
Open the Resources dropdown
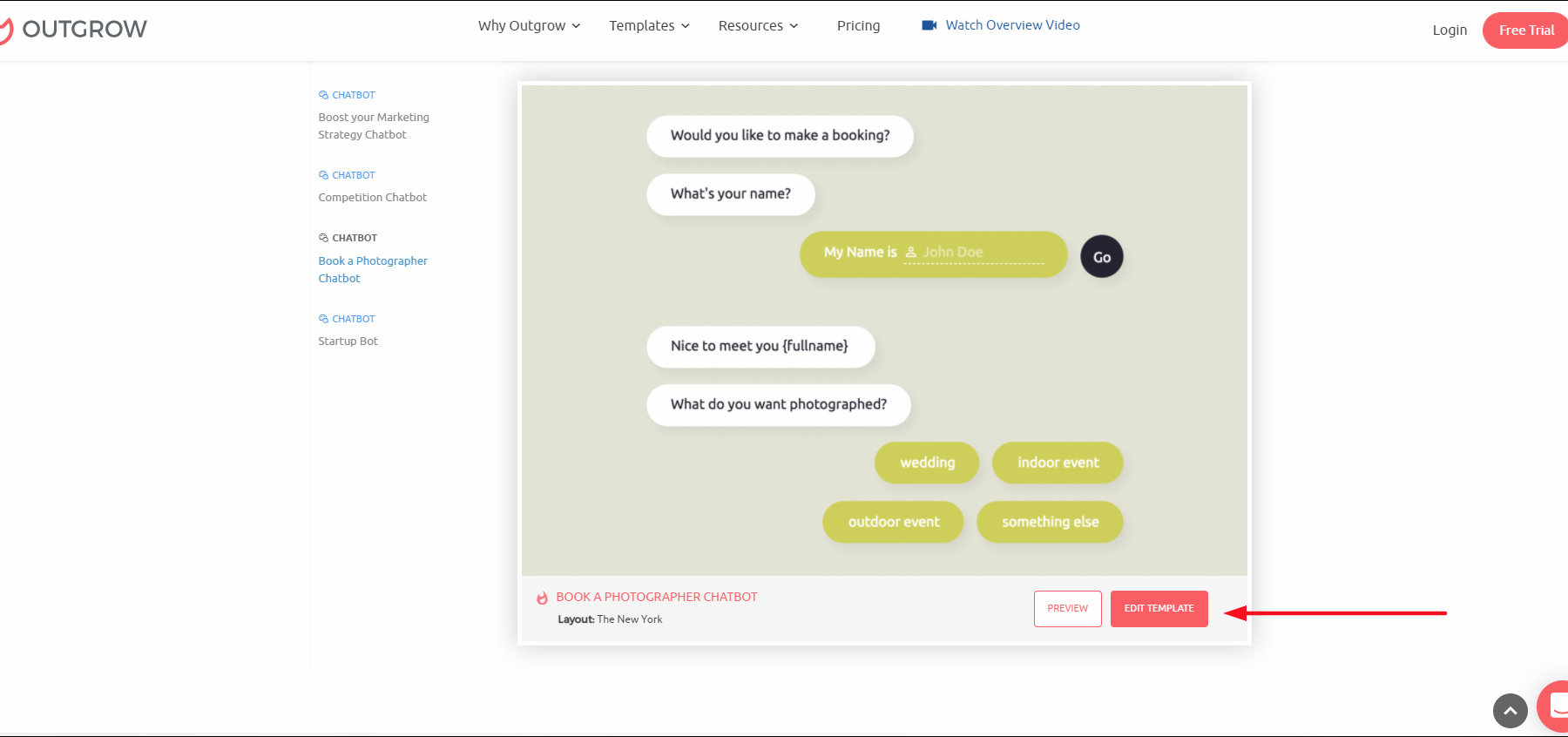(758, 26)
